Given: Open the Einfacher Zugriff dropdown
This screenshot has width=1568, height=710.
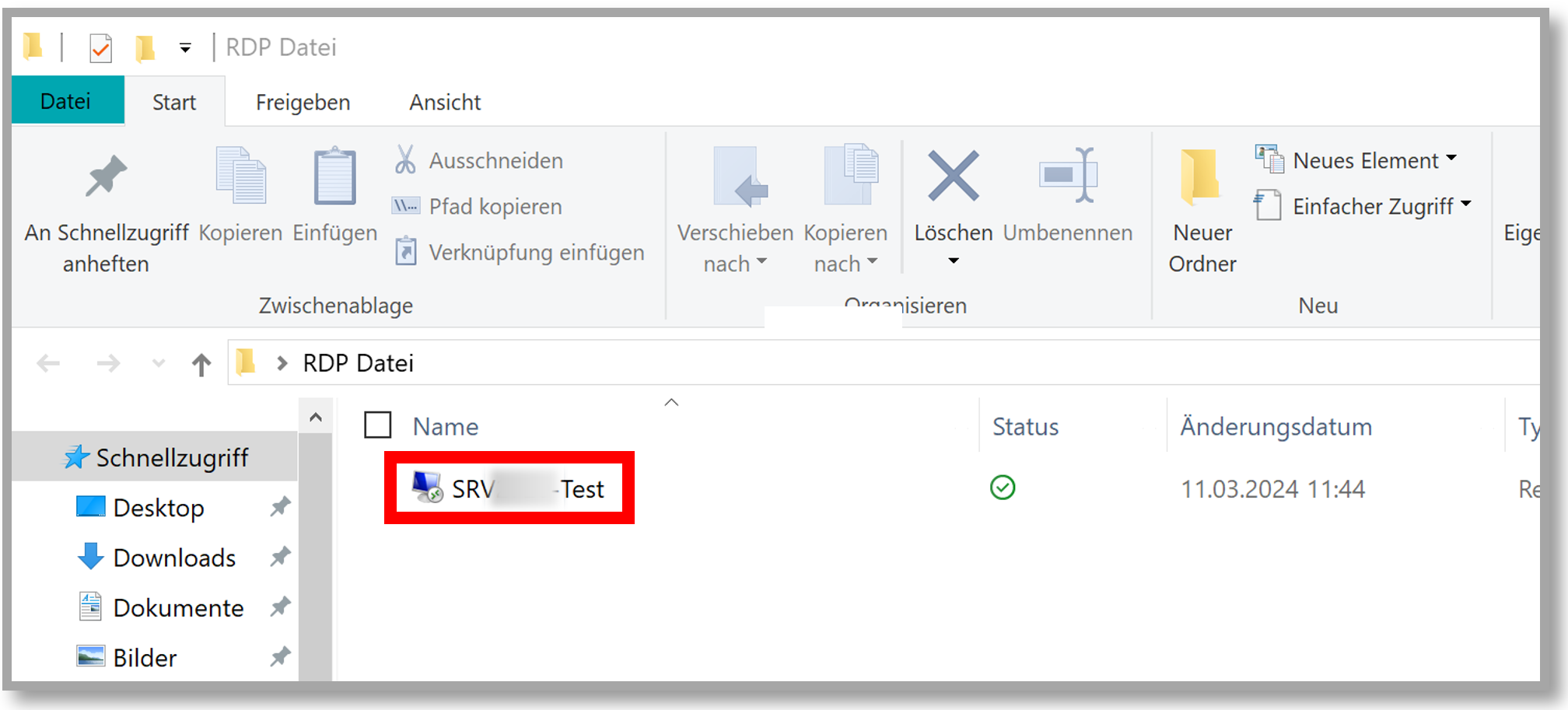Looking at the screenshot, I should (1466, 205).
